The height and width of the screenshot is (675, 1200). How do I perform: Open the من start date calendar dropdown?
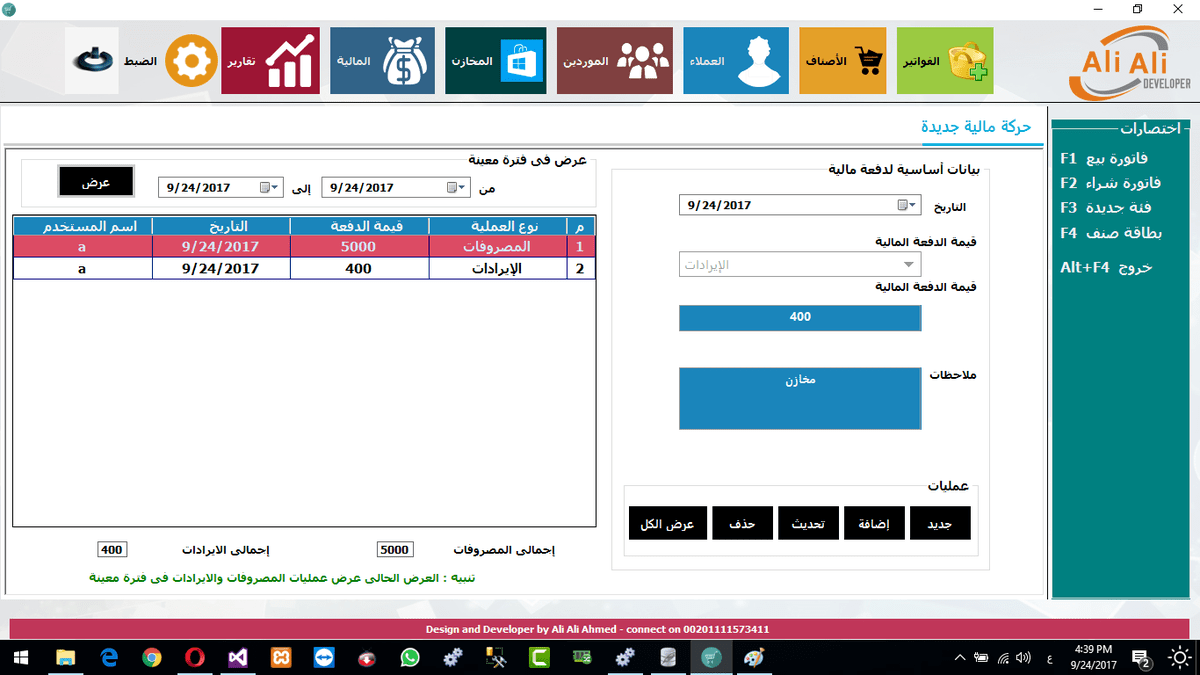pyautogui.click(x=456, y=187)
